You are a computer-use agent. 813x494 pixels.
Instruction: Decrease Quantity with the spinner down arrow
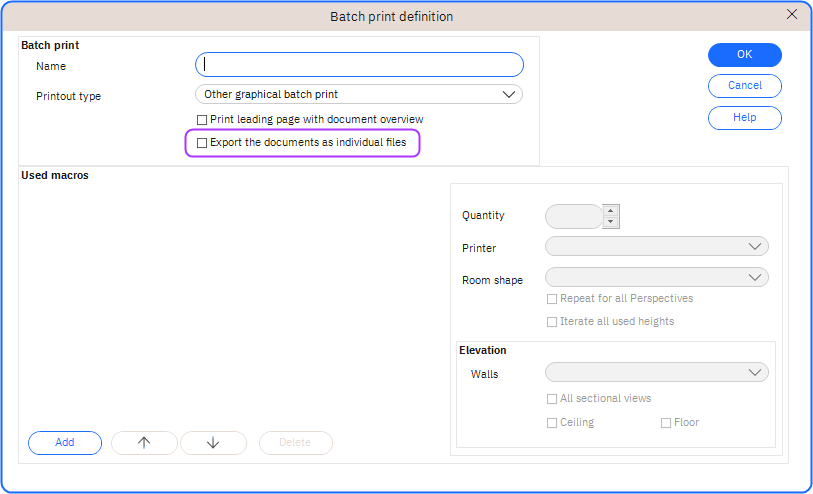[x=611, y=222]
